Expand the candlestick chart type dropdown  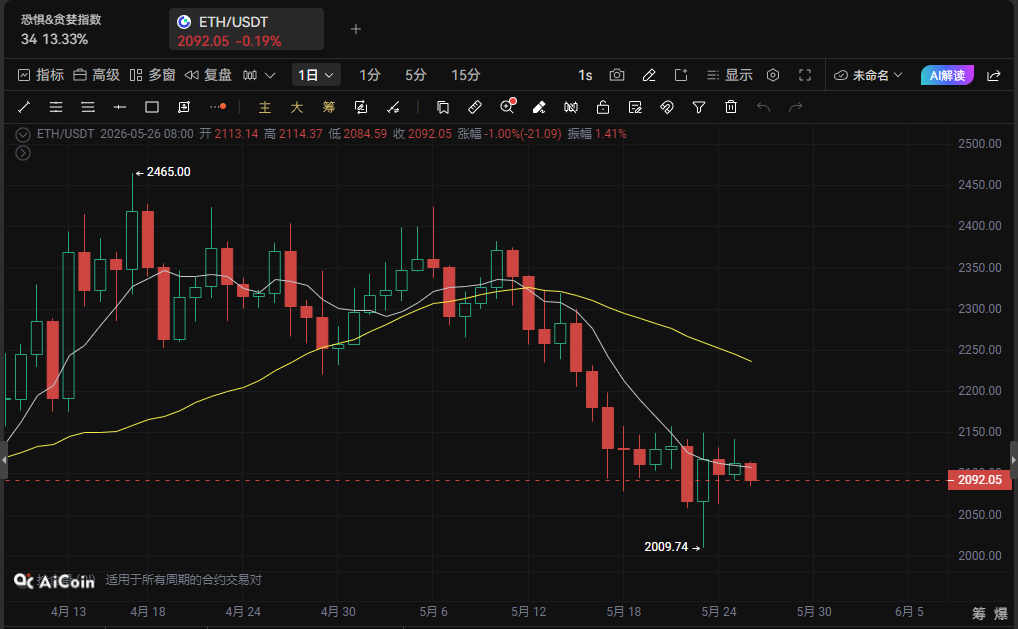click(259, 75)
